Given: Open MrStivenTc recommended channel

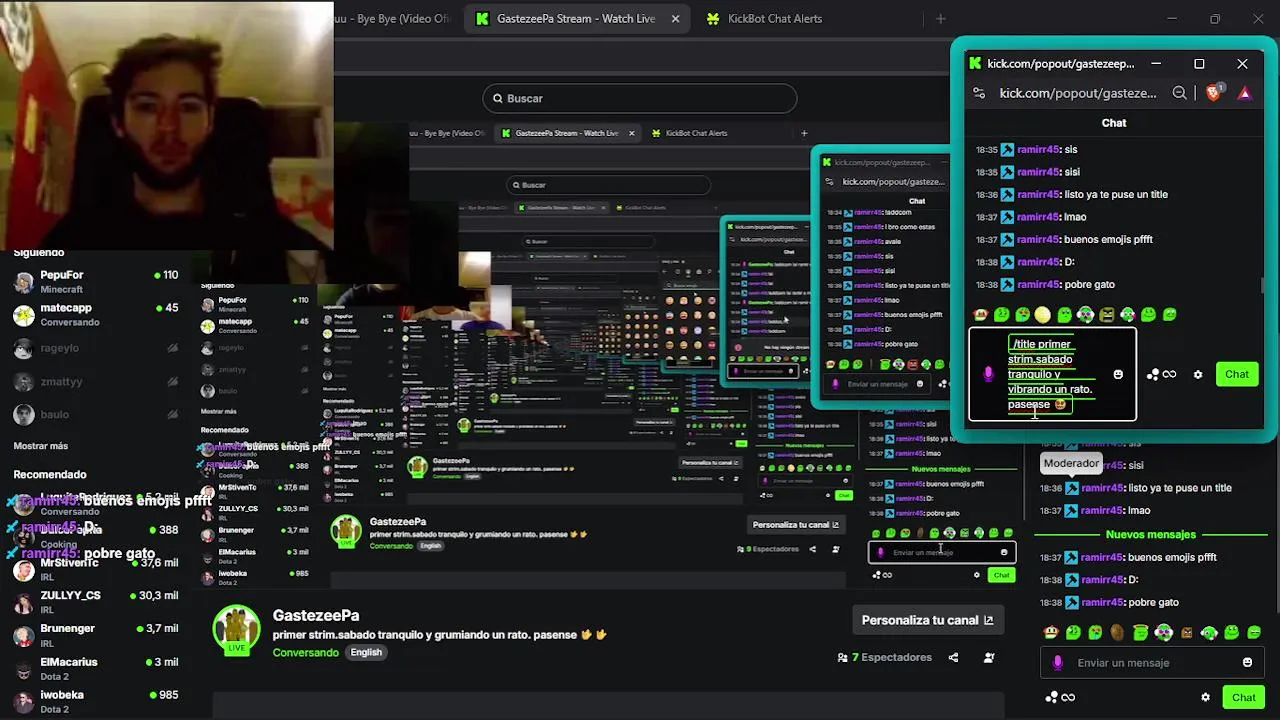Looking at the screenshot, I should (96, 569).
